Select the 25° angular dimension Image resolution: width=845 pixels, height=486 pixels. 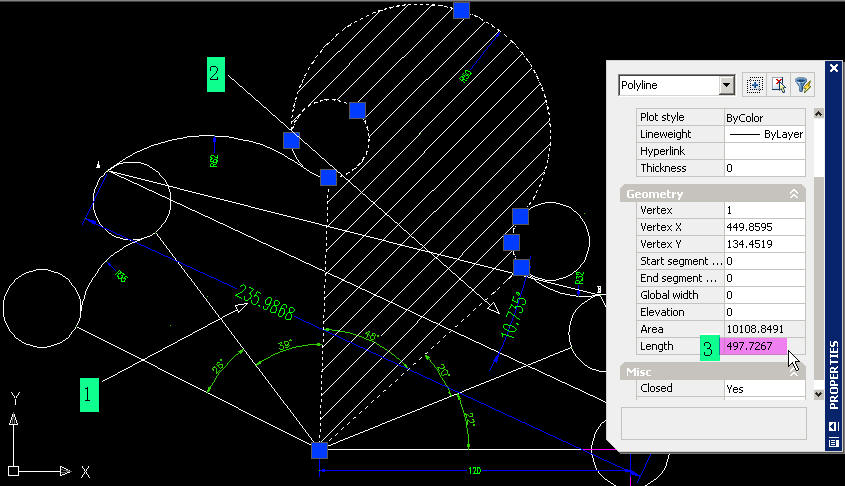pyautogui.click(x=218, y=367)
